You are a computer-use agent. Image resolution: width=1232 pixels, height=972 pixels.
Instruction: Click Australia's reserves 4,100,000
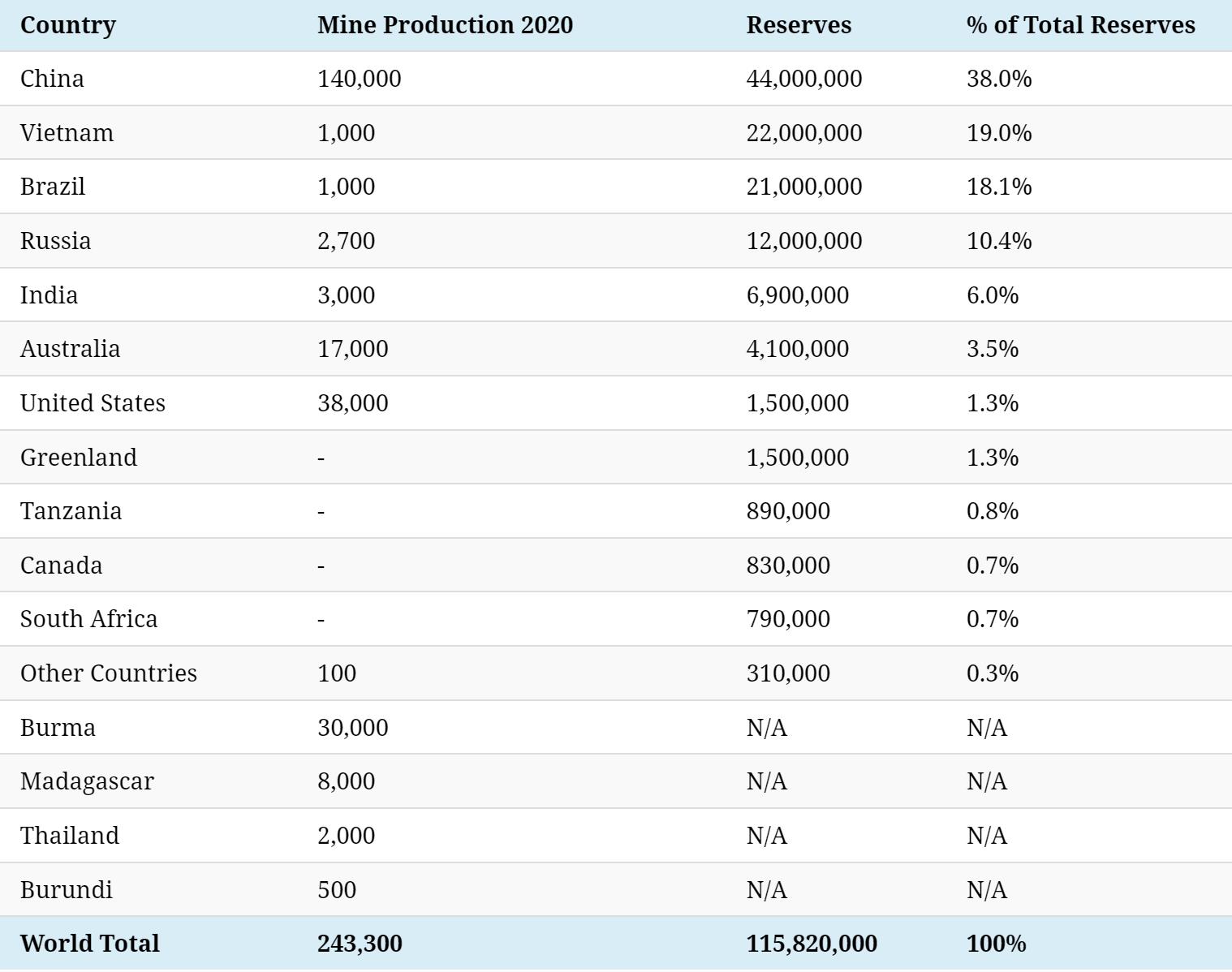point(798,349)
